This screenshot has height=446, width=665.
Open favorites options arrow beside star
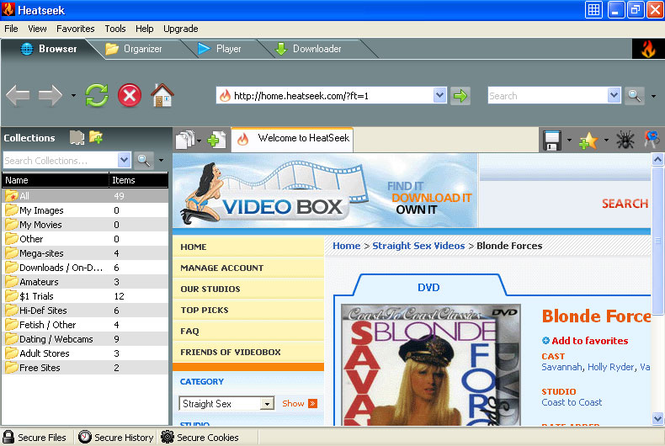606,140
